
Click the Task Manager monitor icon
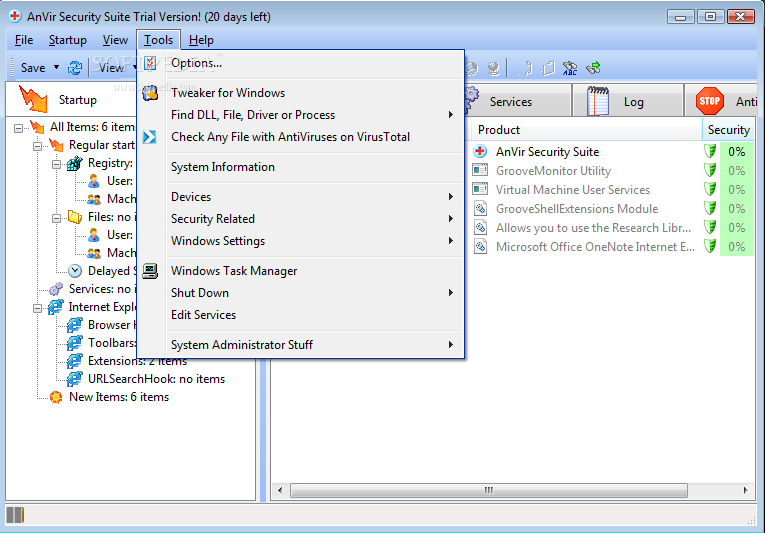click(150, 271)
